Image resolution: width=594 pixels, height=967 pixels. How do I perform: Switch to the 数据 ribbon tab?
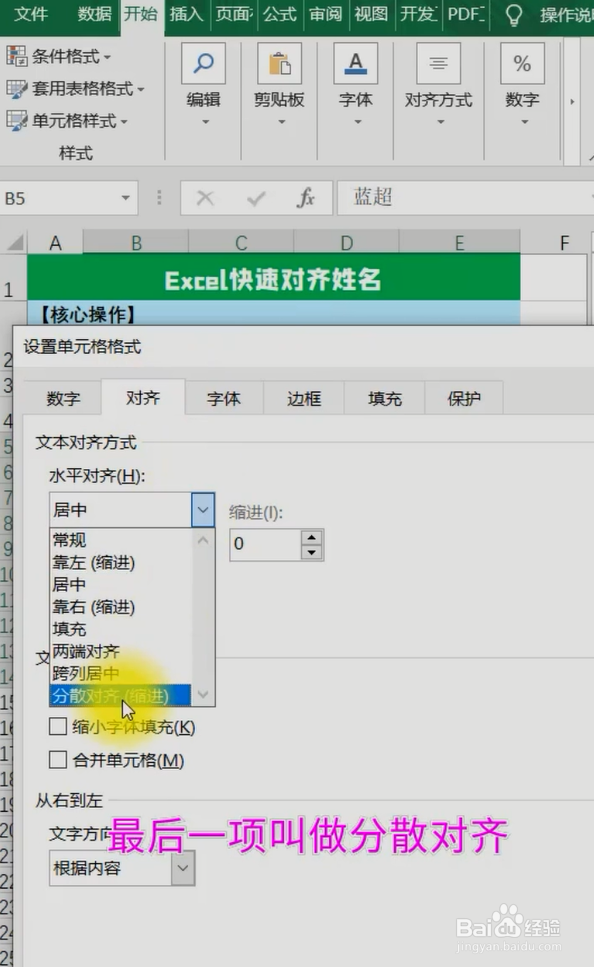point(94,14)
